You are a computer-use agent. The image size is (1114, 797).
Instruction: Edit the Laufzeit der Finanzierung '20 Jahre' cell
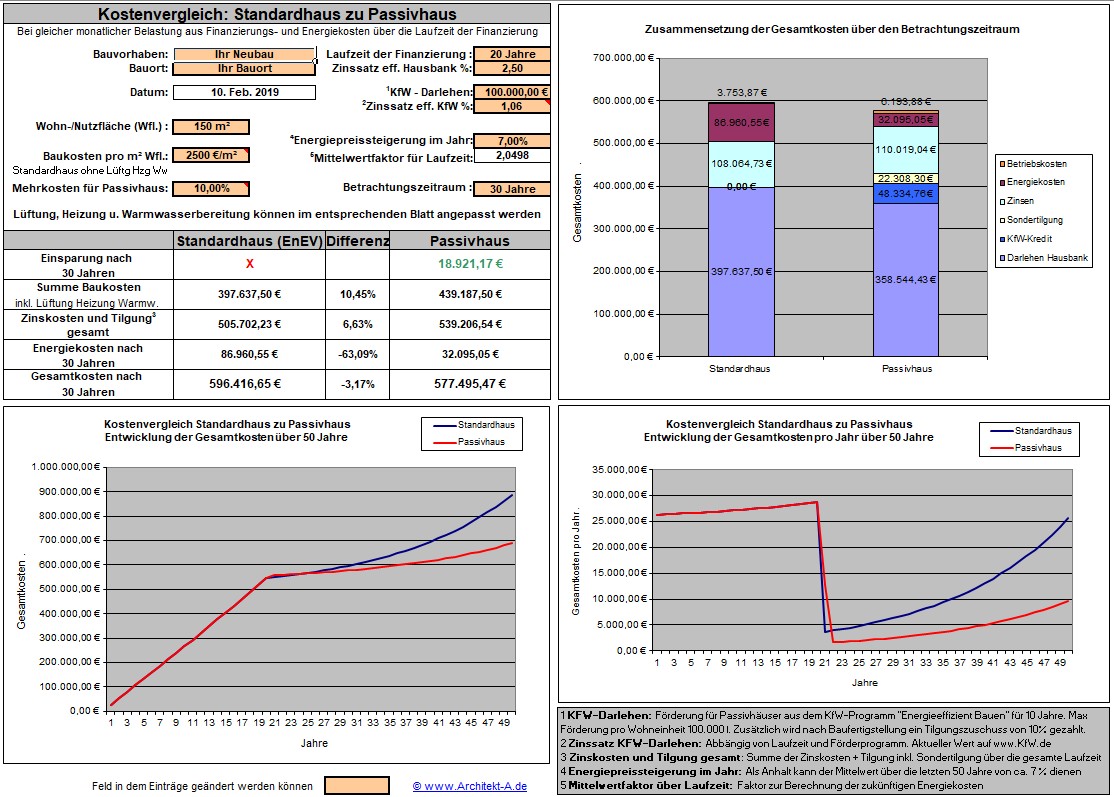click(512, 54)
